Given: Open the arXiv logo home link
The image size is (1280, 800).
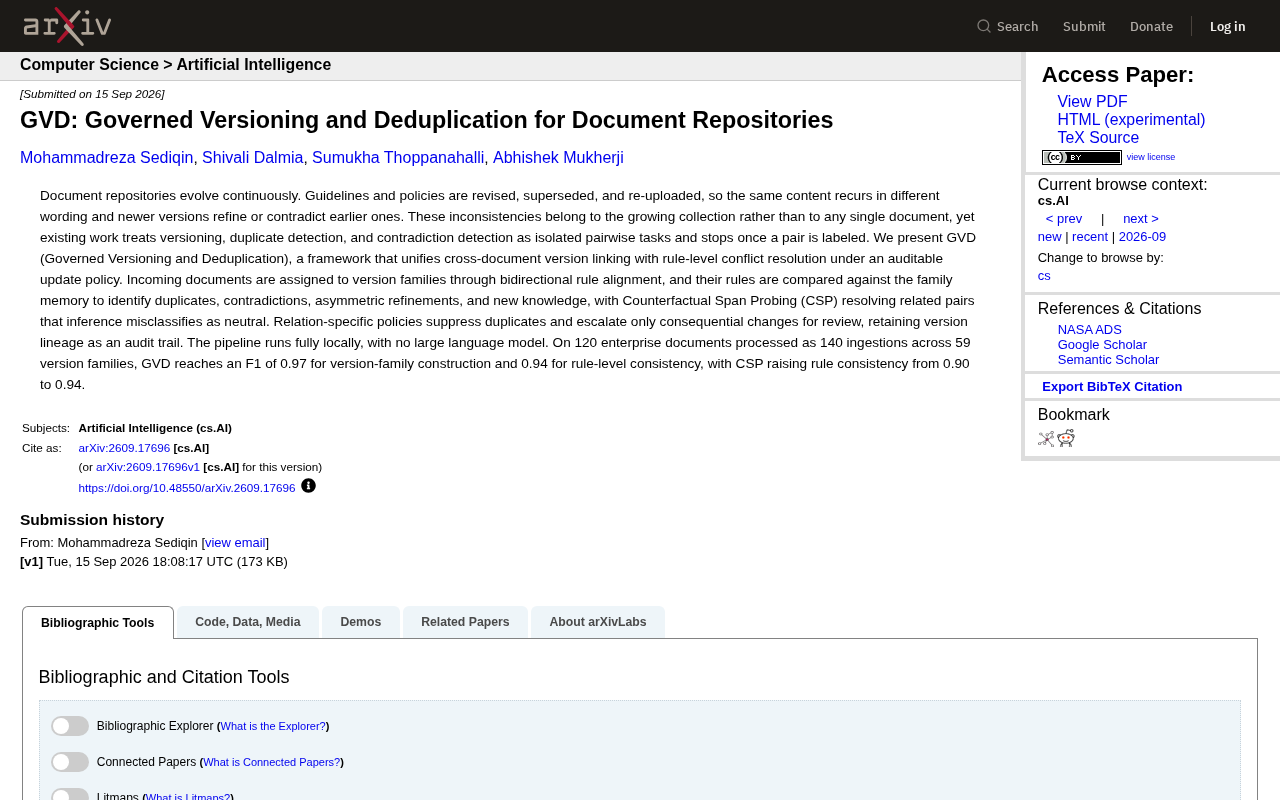Looking at the screenshot, I should tap(67, 26).
